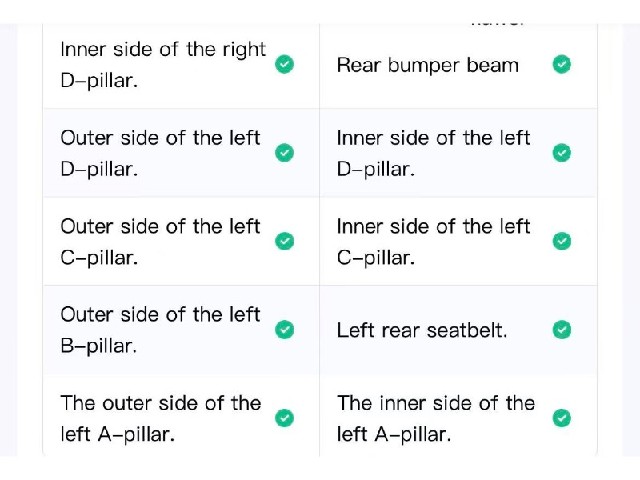Click check mark beside Outer side left B-pillar

click(x=284, y=330)
